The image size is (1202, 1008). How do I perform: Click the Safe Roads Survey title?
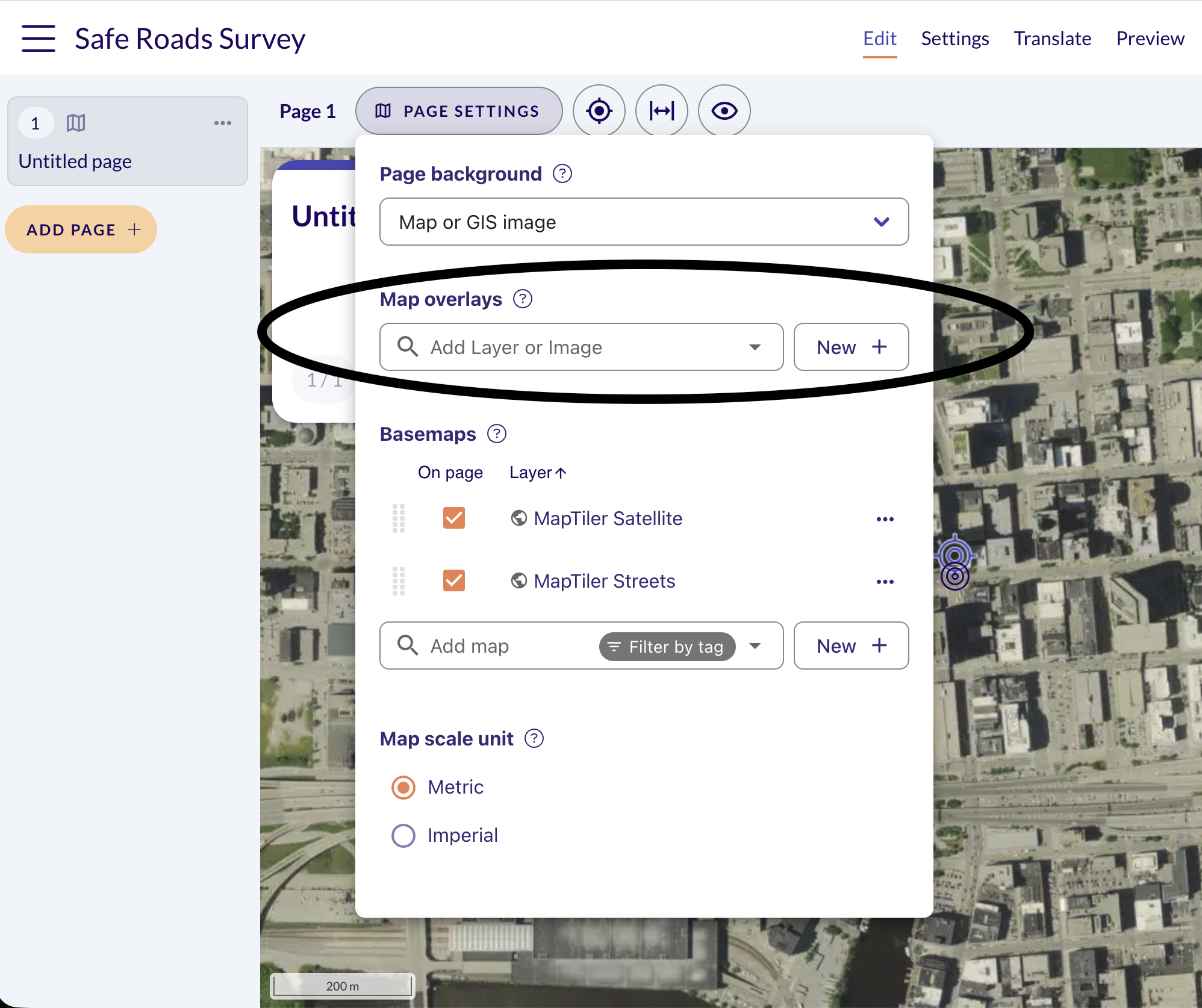click(190, 39)
